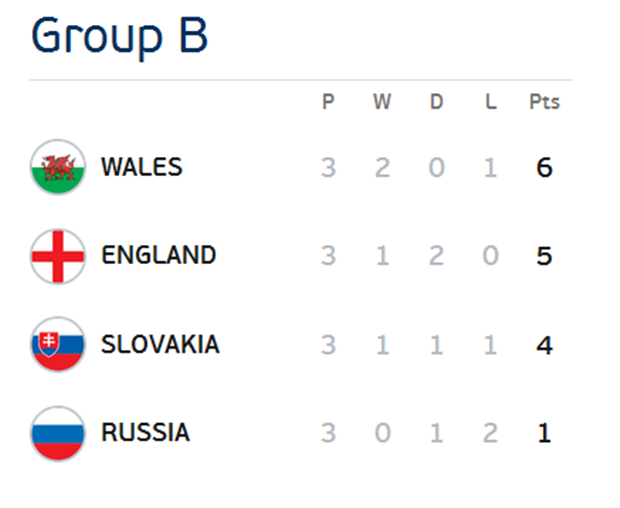Viewport: 620px width, 508px height.
Task: Click England points value 5
Action: pos(544,256)
